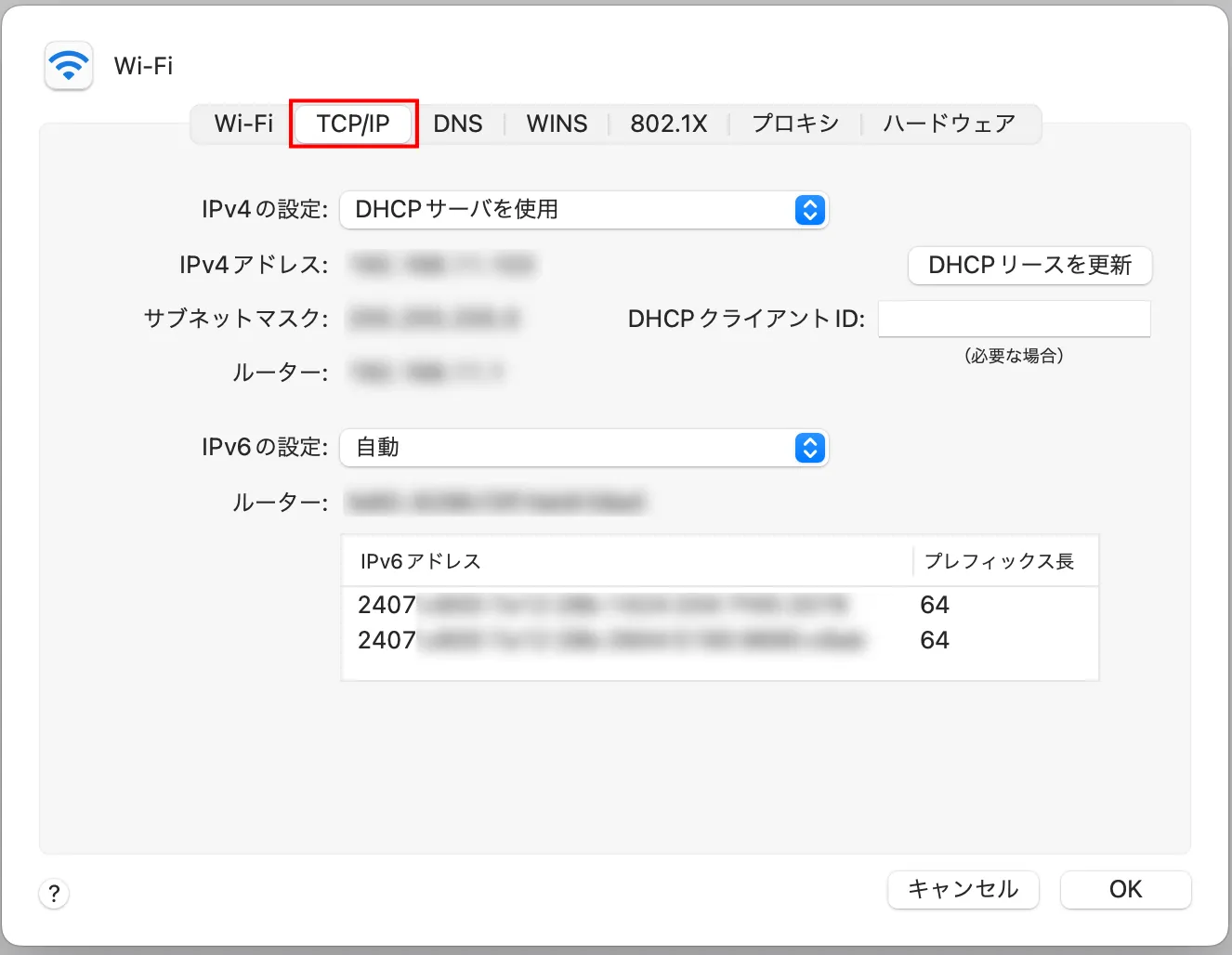Image resolution: width=1232 pixels, height=955 pixels.
Task: Select the TCP/IP tab
Action: pos(353,124)
